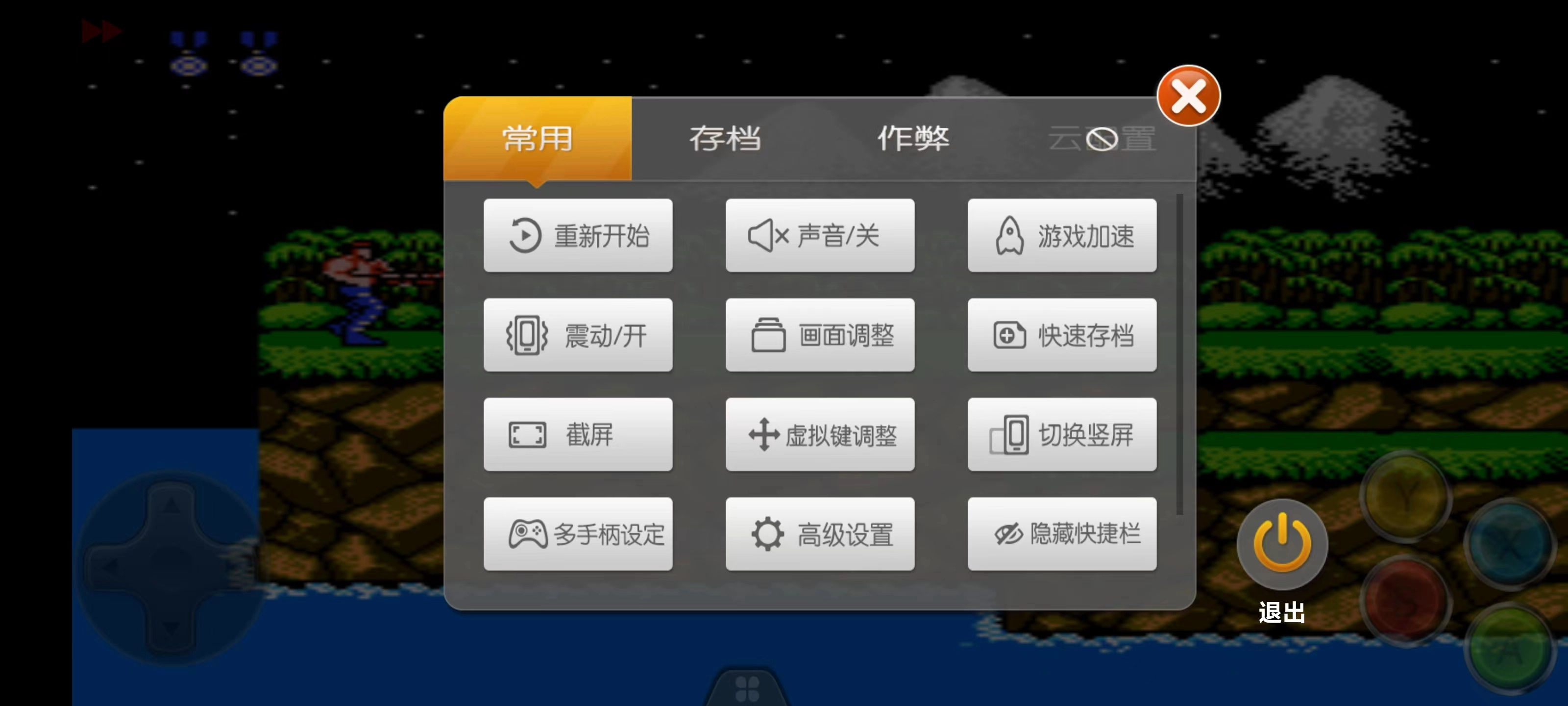1568x706 pixels.
Task: Open 虚拟键调整 virtual key layout
Action: [820, 434]
